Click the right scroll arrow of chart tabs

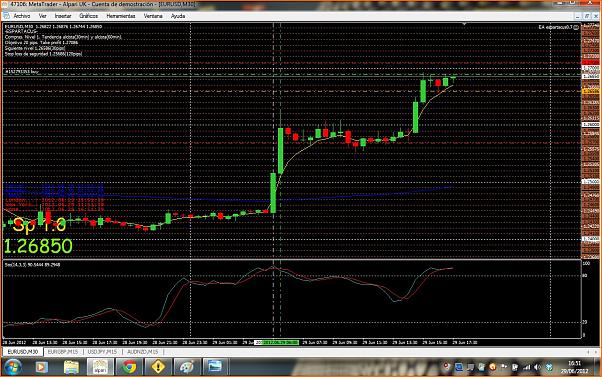[597, 352]
